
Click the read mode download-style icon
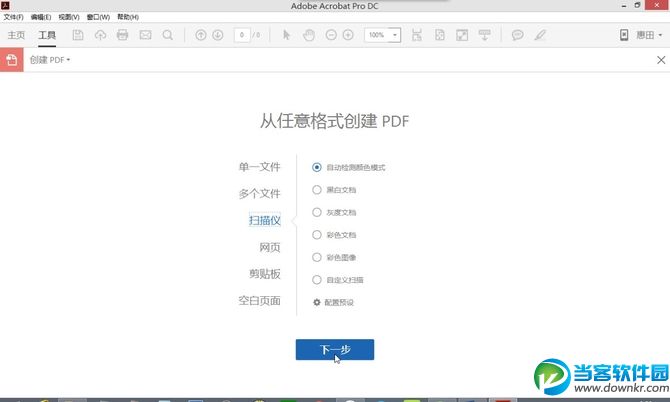click(x=485, y=35)
